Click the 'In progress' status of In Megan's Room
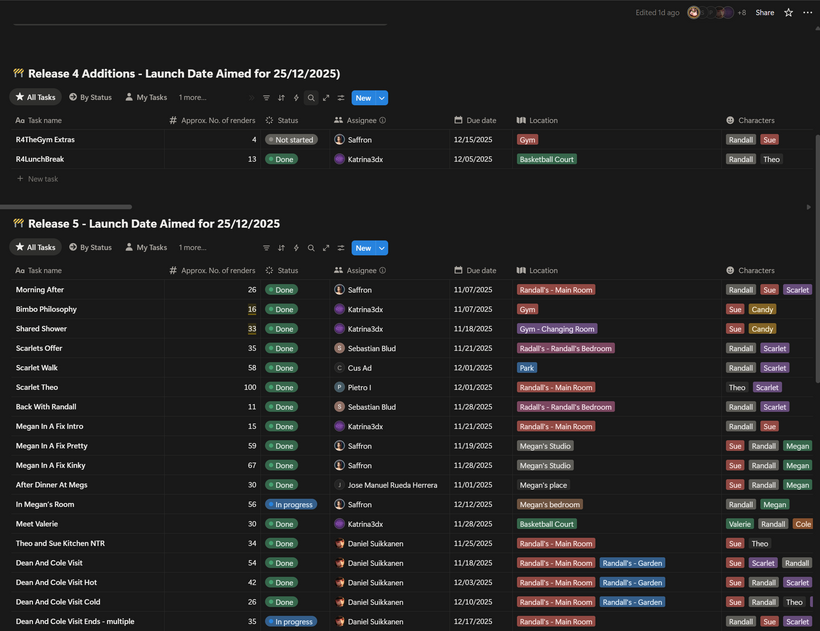This screenshot has width=820, height=631. (291, 505)
